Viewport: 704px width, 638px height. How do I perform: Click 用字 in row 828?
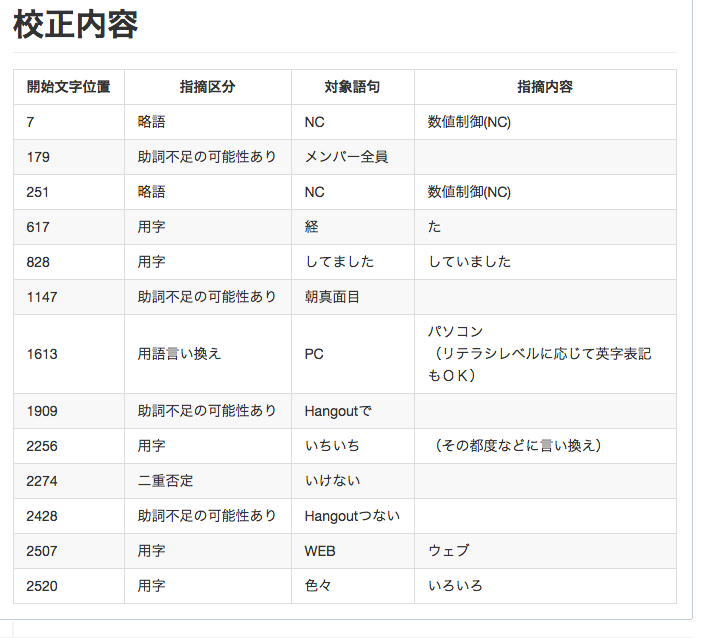[152, 262]
